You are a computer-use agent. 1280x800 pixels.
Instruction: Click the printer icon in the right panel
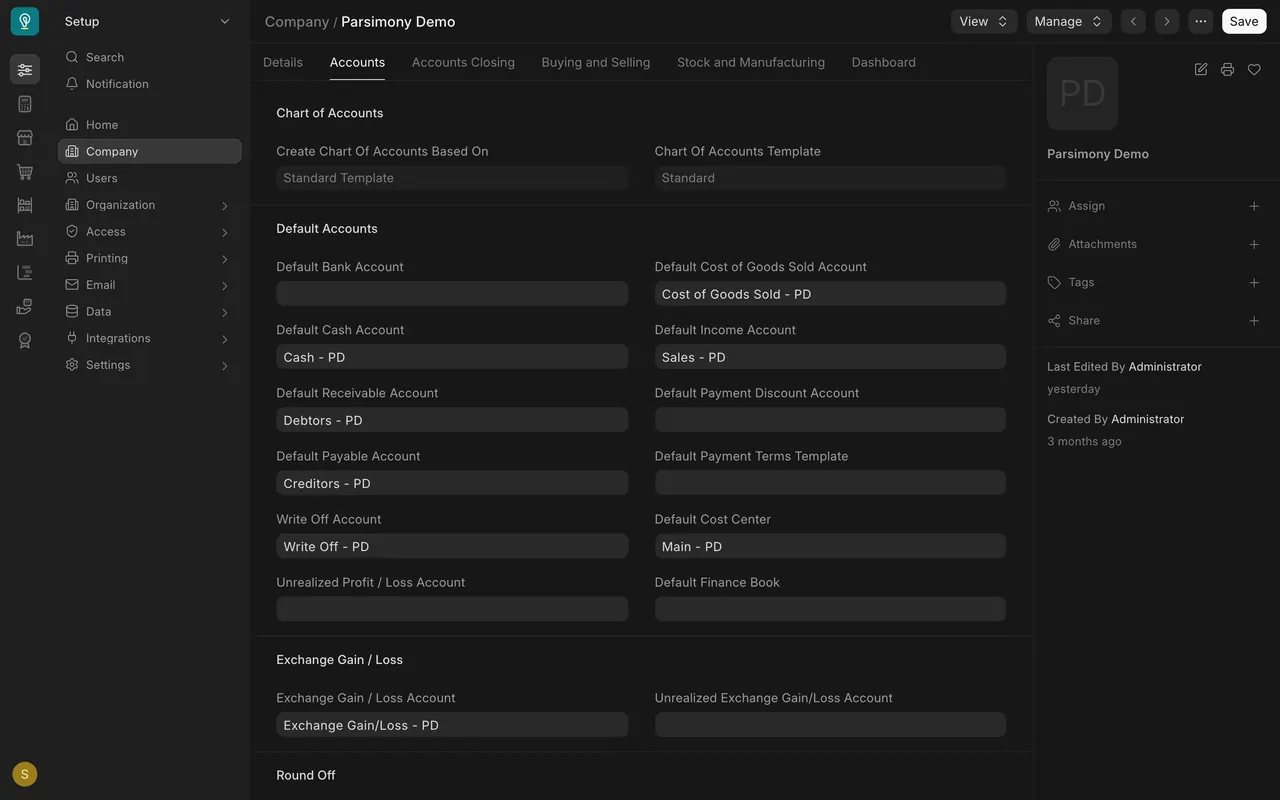click(x=1227, y=69)
